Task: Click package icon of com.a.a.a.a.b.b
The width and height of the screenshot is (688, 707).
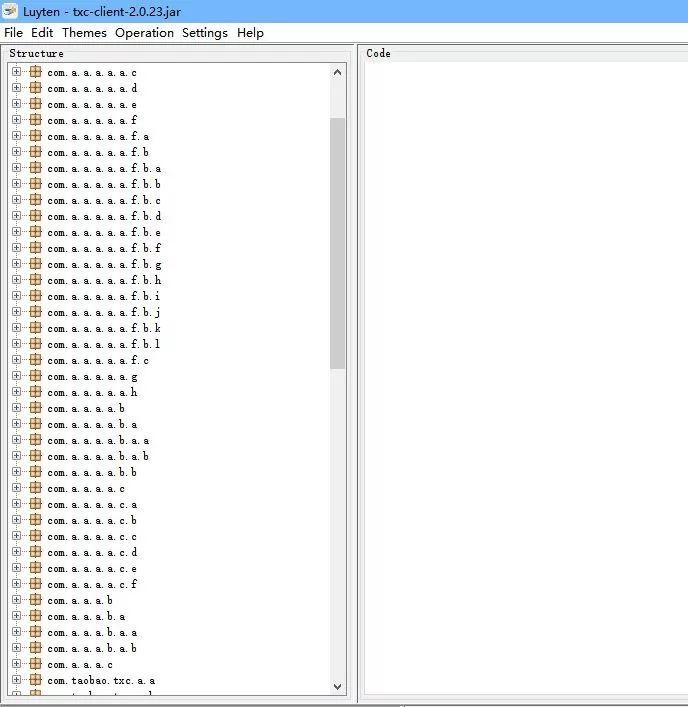Action: (x=36, y=472)
